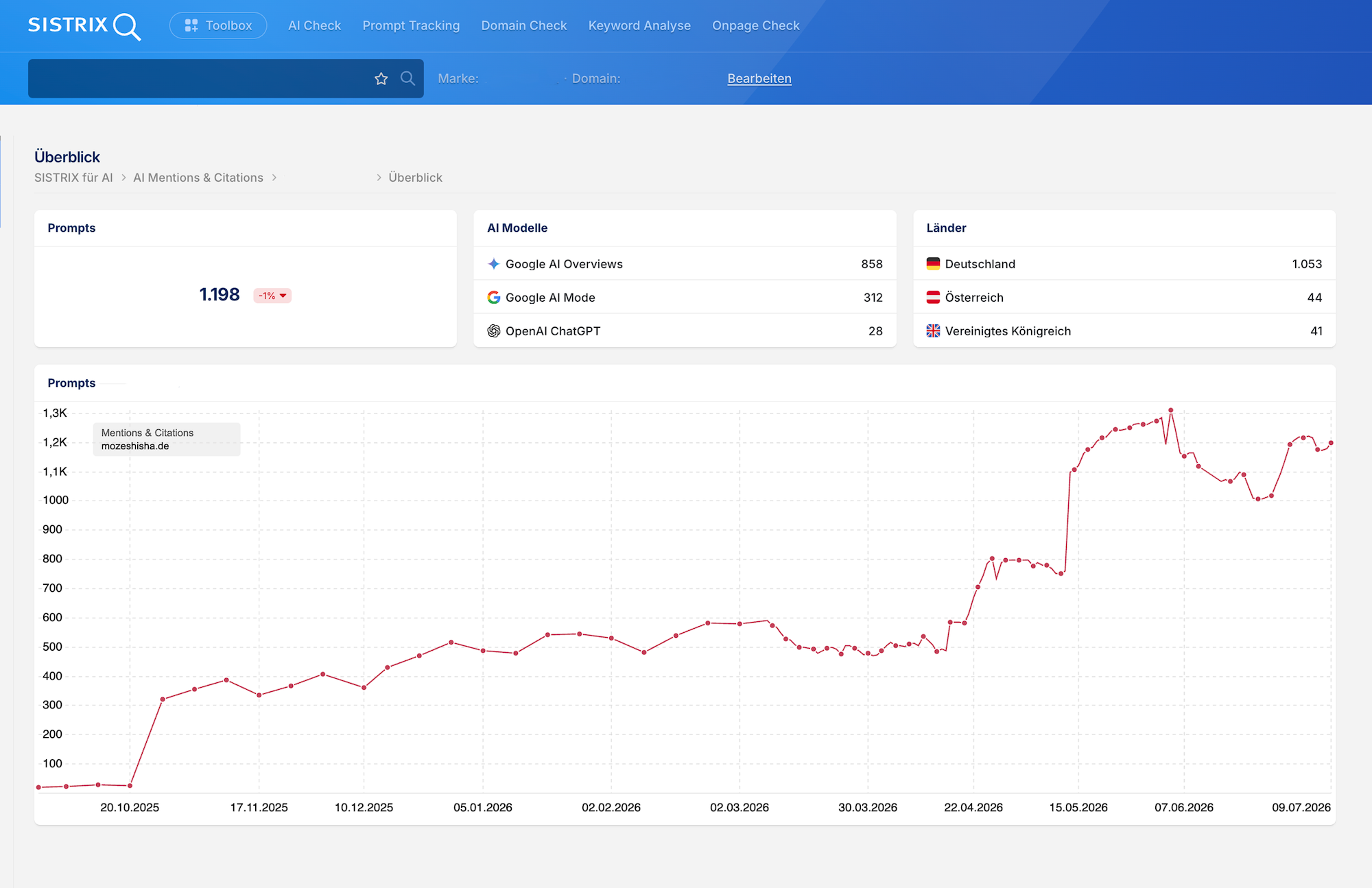The height and width of the screenshot is (888, 1372).
Task: Click the 02.03.2026 axis date label
Action: point(740,808)
